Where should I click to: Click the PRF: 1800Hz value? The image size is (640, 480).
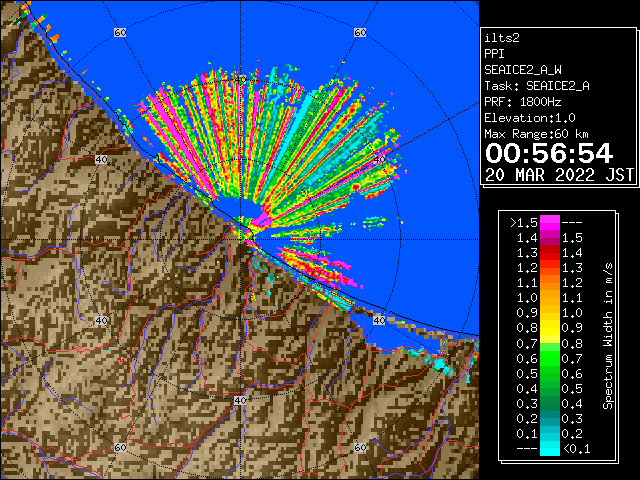tap(523, 102)
